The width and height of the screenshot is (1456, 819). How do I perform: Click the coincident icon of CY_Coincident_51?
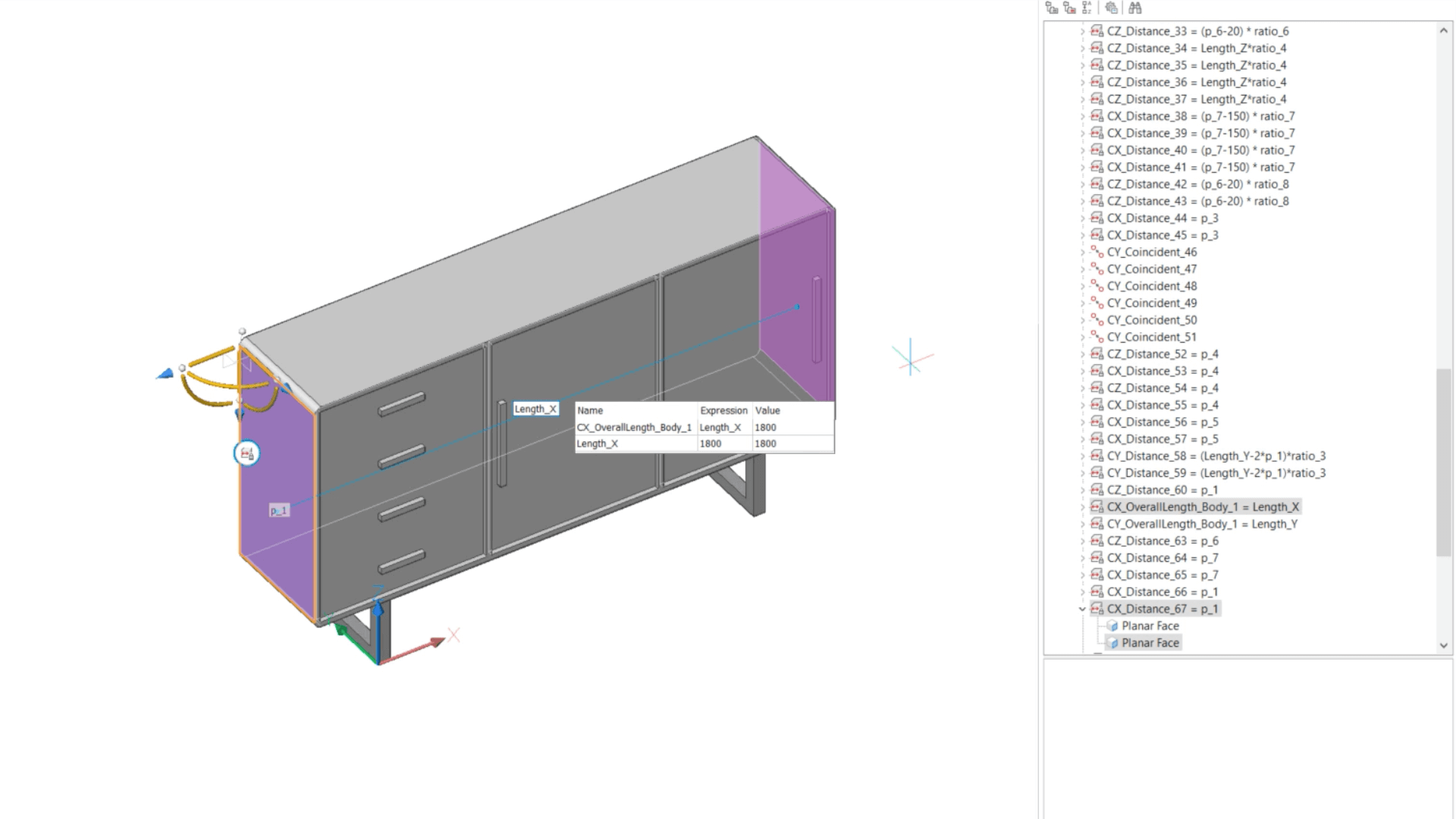1097,337
